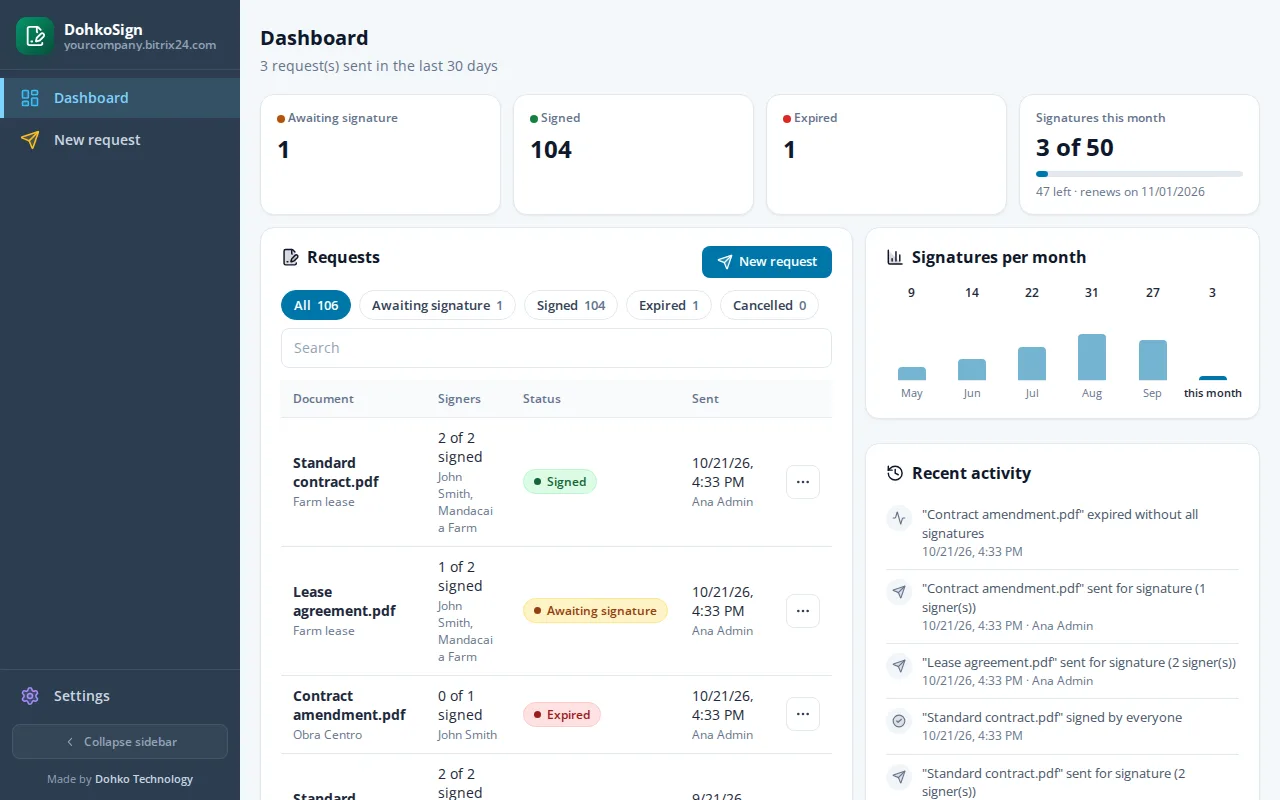Click the Jul bar in the chart
1280x800 pixels.
[1032, 364]
